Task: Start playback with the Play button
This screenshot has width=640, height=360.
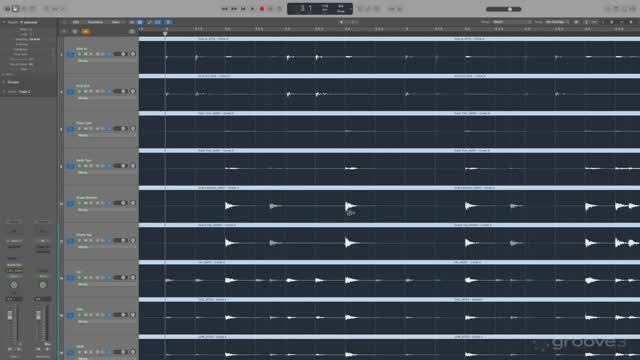Action: coord(253,9)
